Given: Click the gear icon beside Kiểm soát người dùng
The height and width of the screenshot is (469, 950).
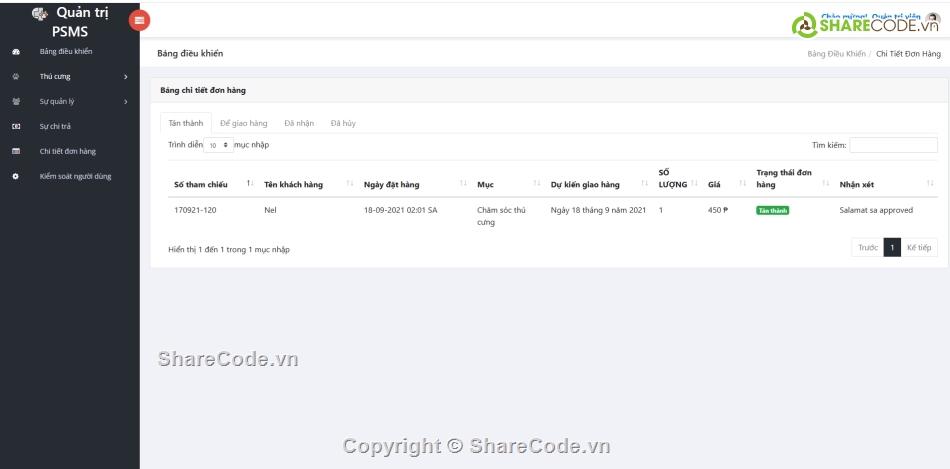Looking at the screenshot, I should [15, 176].
